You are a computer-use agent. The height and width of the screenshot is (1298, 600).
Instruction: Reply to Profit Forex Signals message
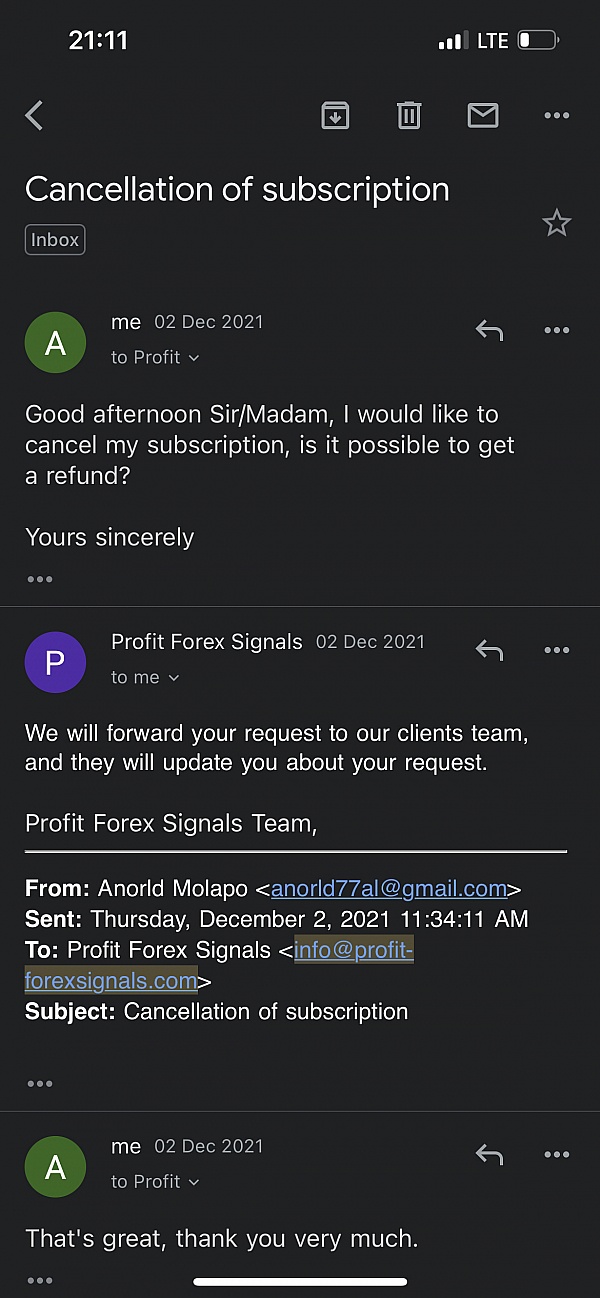(489, 650)
